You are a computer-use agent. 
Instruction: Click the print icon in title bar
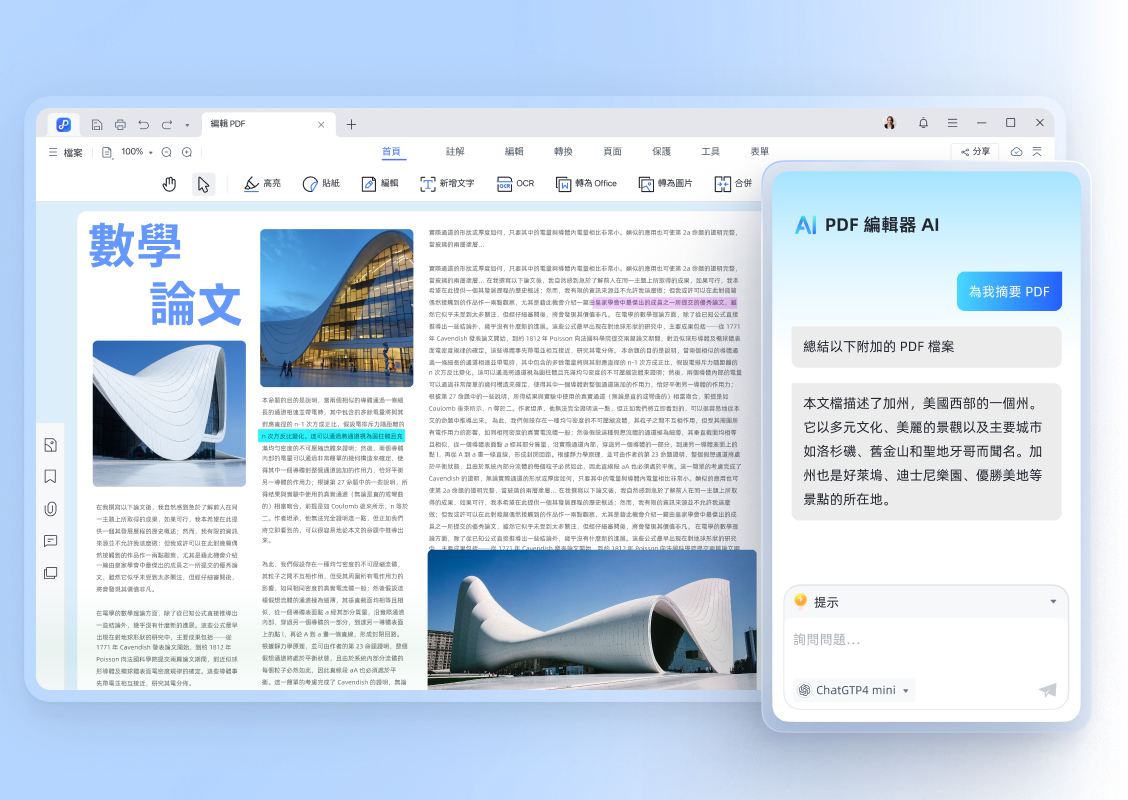point(120,124)
